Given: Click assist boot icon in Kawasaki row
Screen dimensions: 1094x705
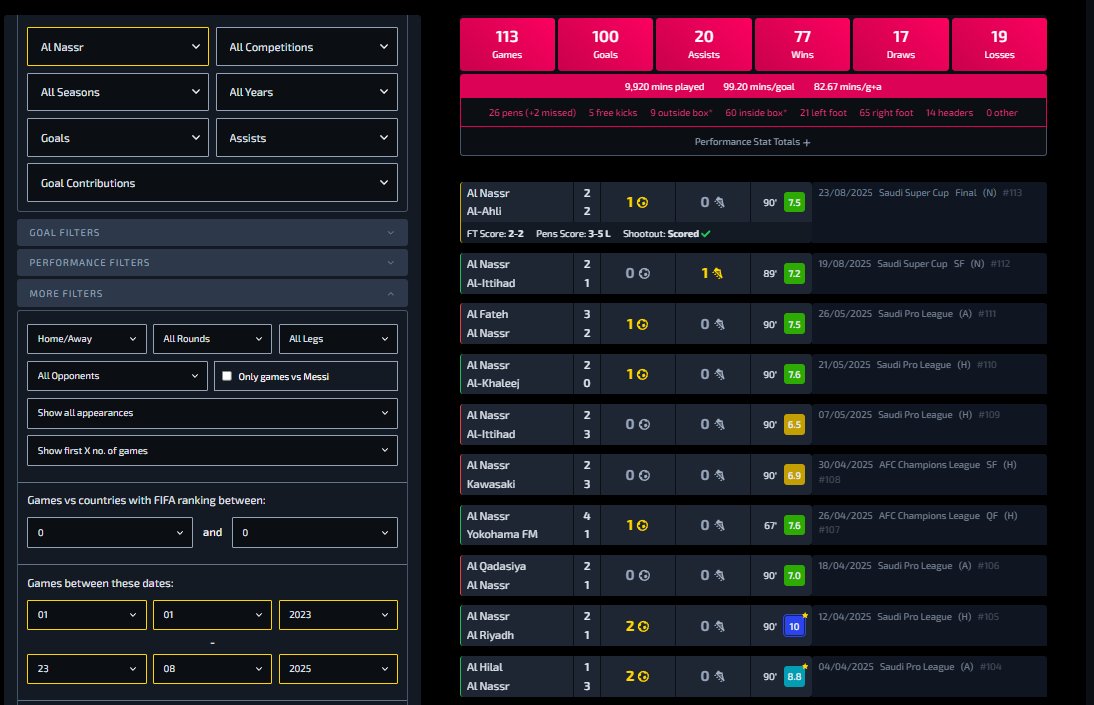Looking at the screenshot, I should pyautogui.click(x=719, y=475).
